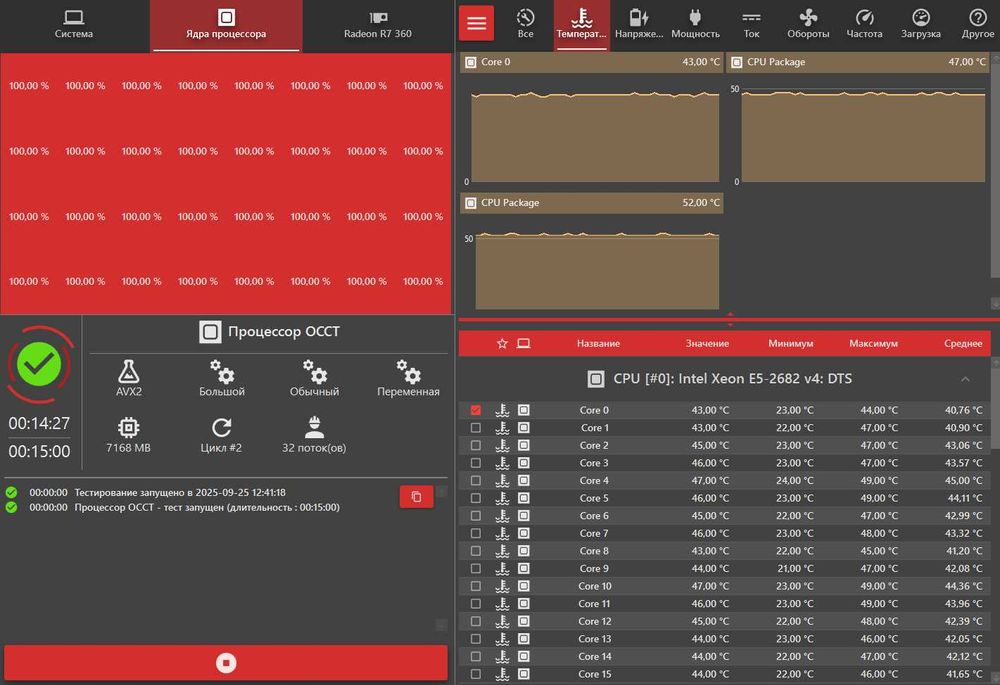Viewport: 1000px width, 685px height.
Task: Show all sensors with the Все tab
Action: (x=526, y=24)
